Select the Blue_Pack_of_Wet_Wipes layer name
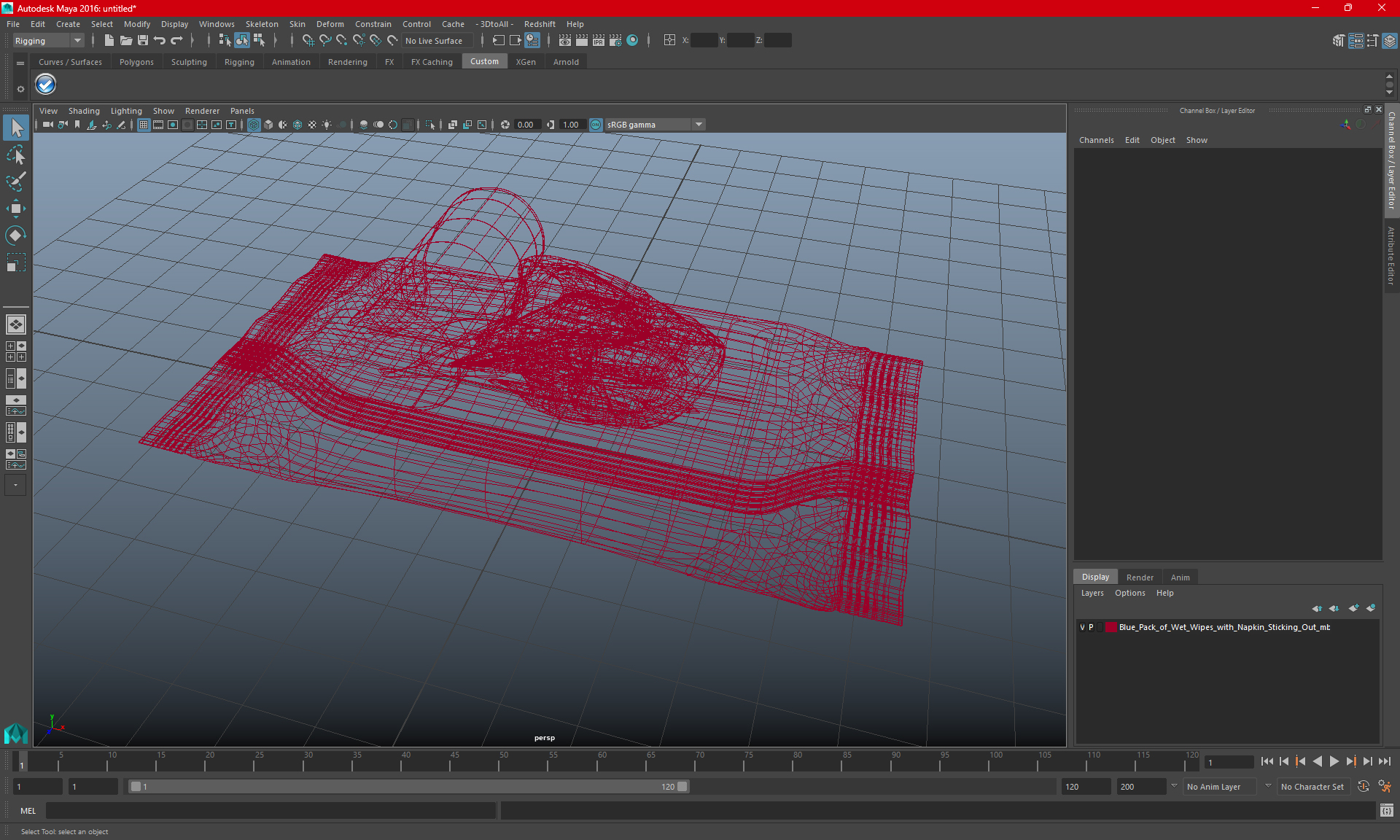Screen dimensions: 1400x840 (1224, 627)
